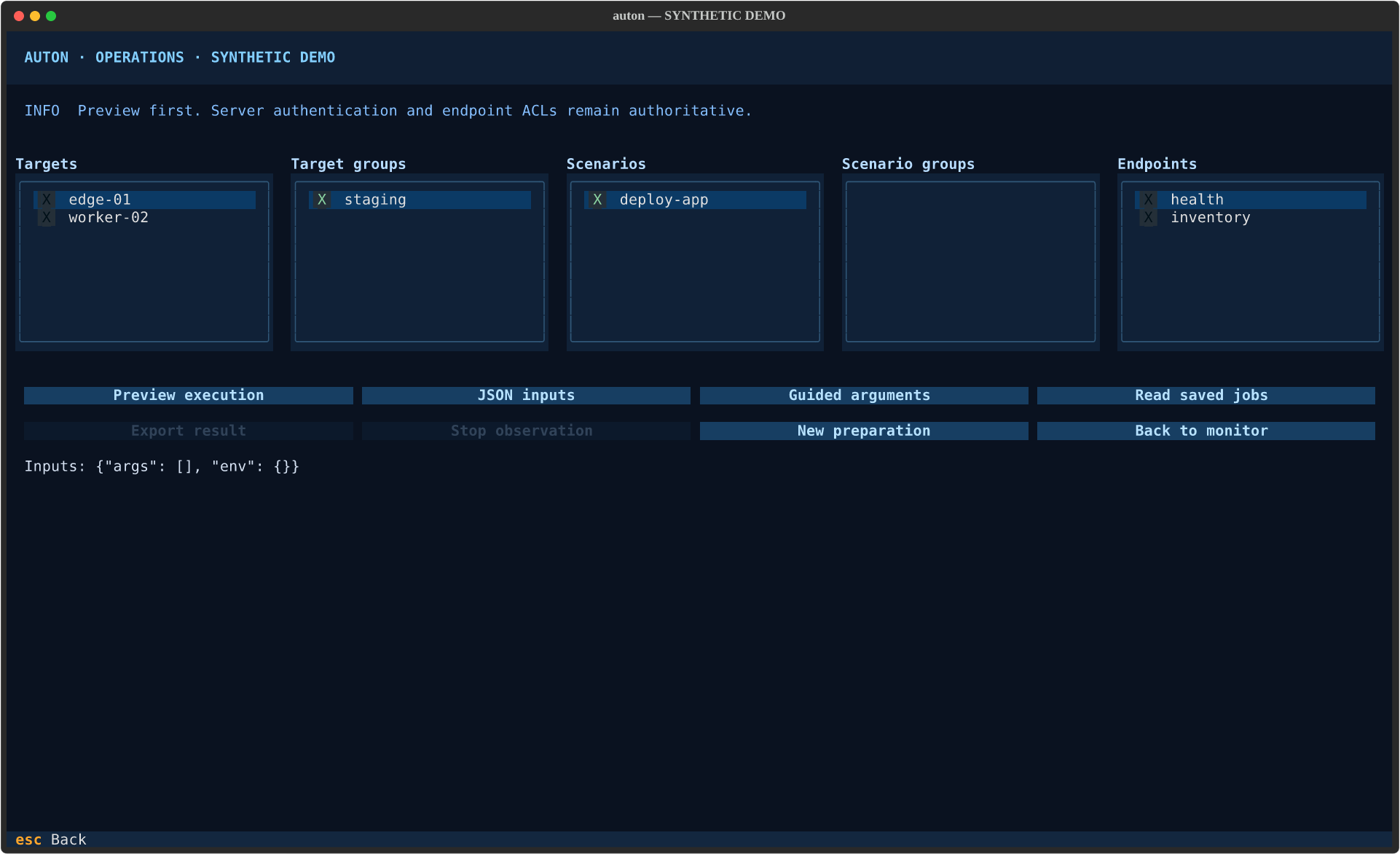Open JSON inputs

(526, 396)
